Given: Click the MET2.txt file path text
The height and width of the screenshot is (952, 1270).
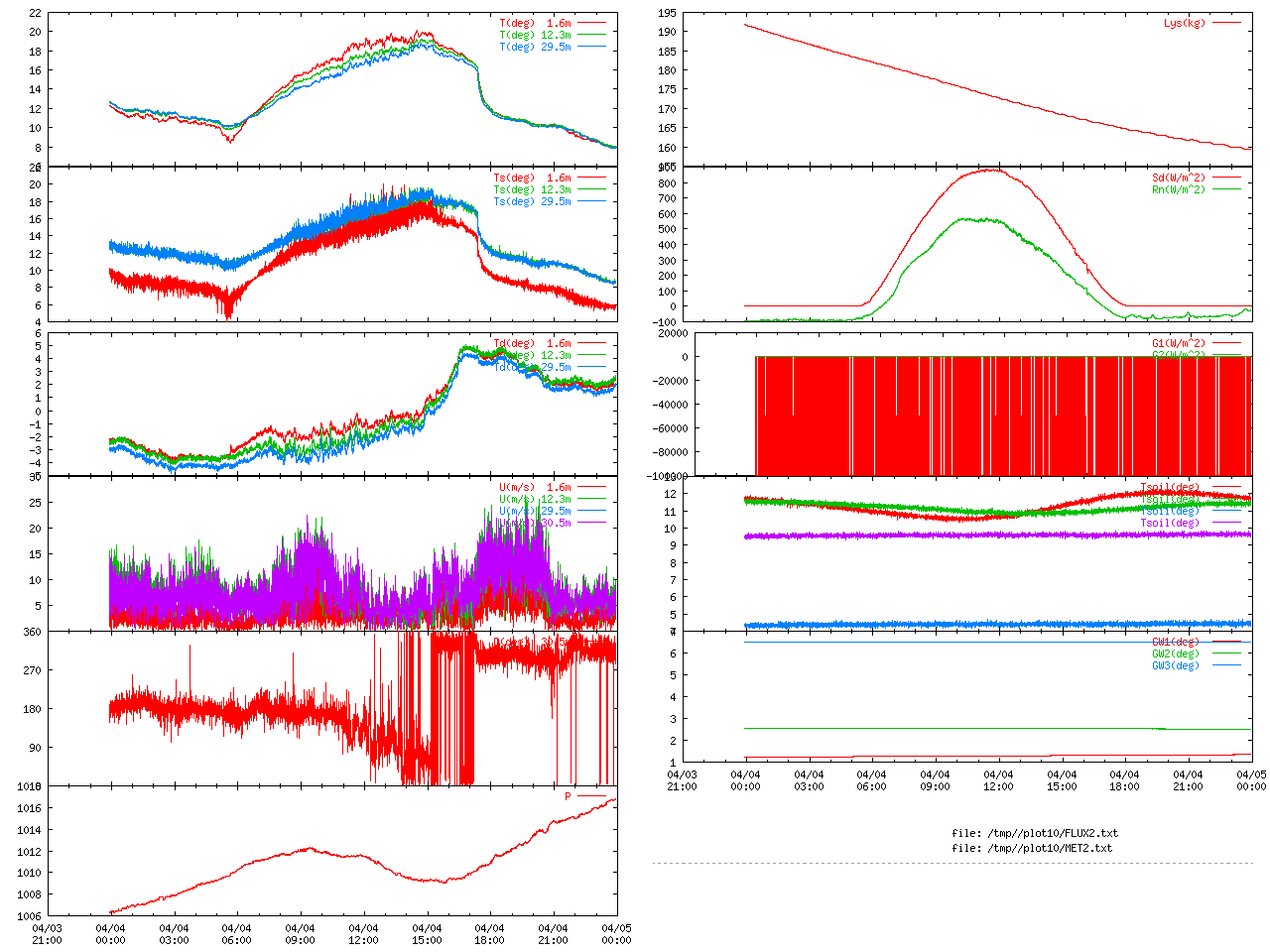Looking at the screenshot, I should (1032, 848).
